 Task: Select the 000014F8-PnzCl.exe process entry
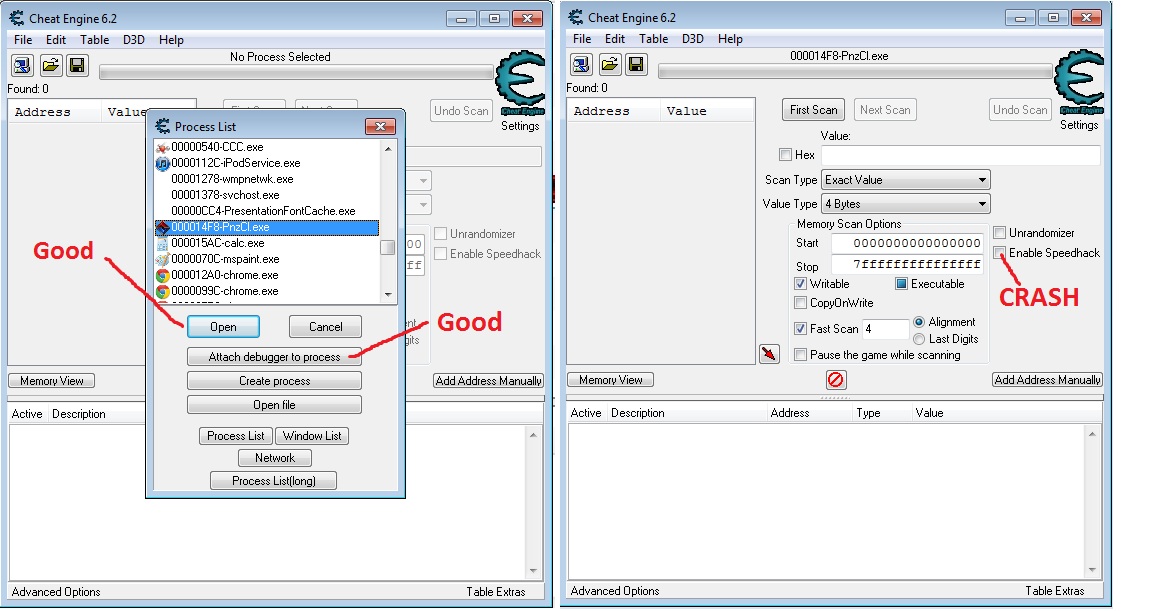[x=266, y=227]
